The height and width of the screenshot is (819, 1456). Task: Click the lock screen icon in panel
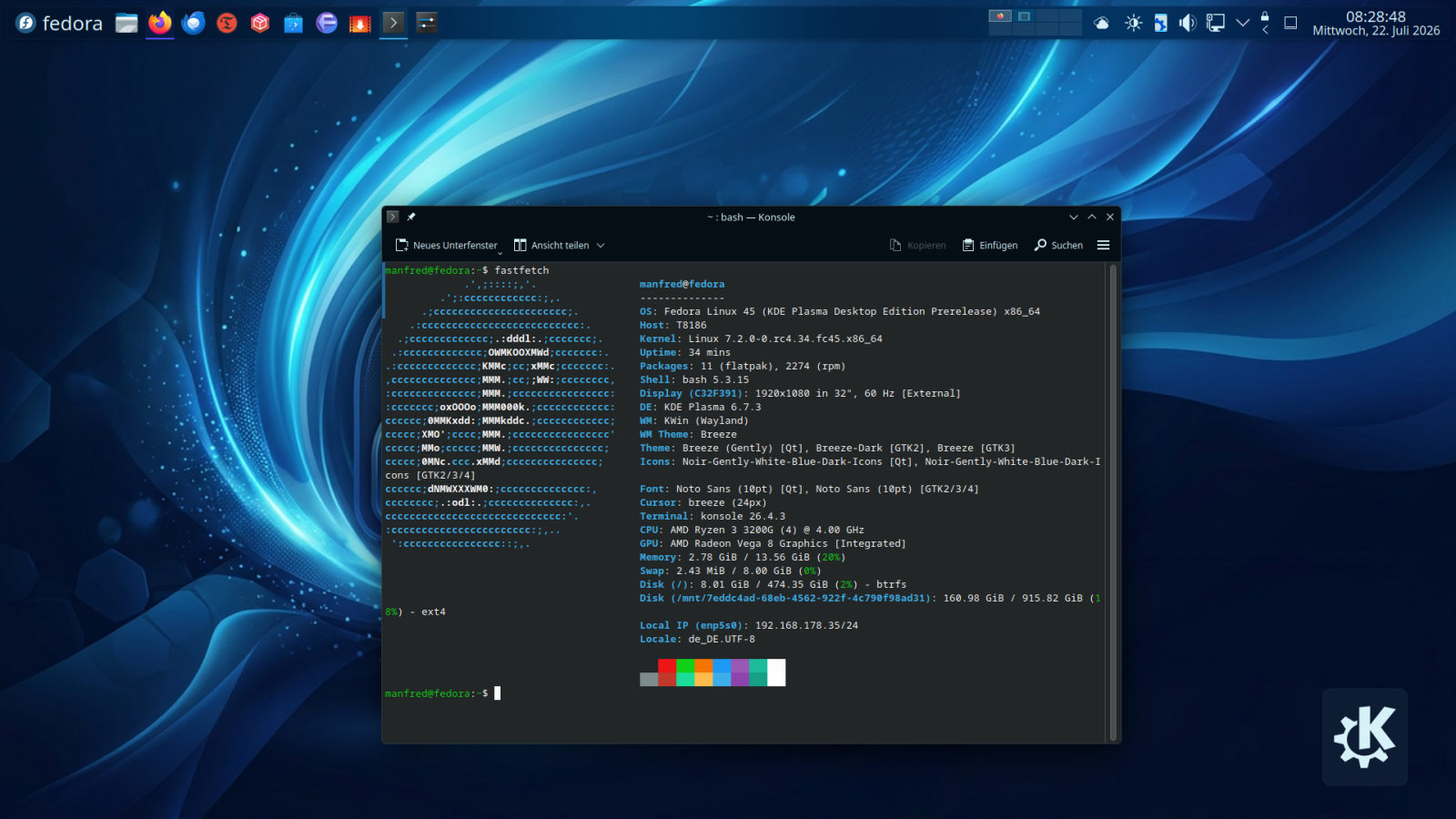pos(1265,16)
